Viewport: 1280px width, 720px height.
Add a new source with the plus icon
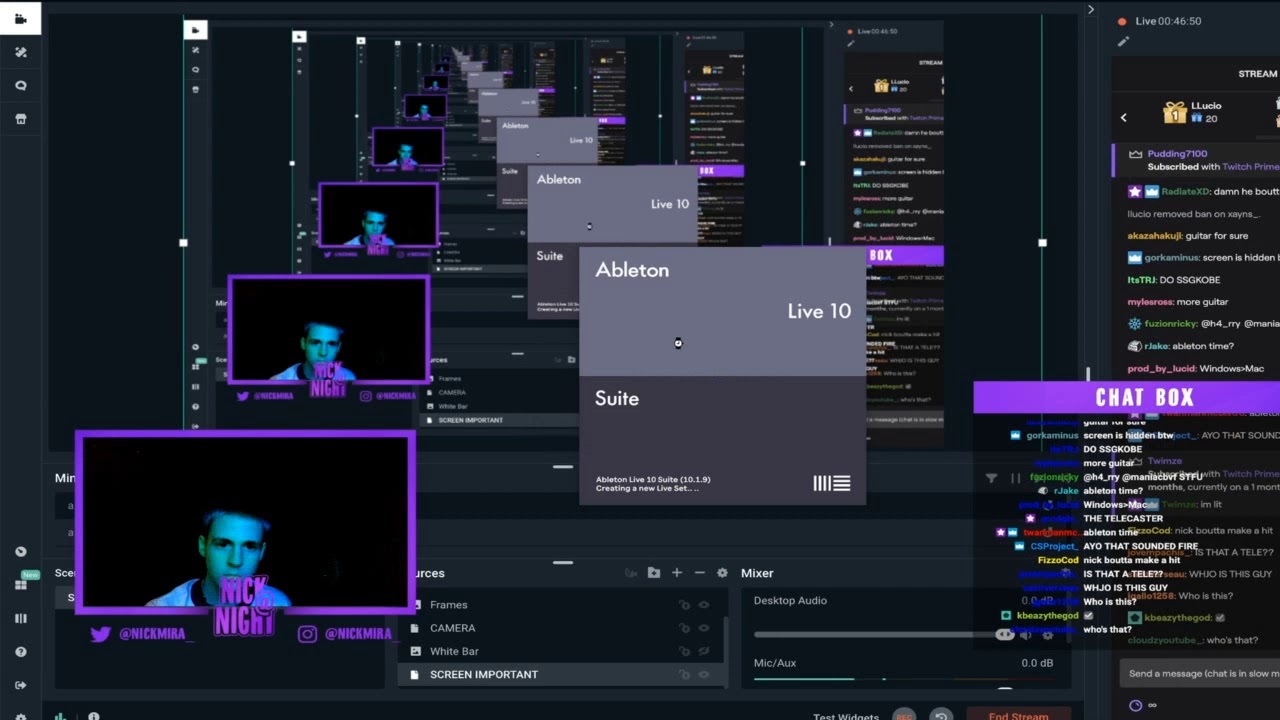677,573
